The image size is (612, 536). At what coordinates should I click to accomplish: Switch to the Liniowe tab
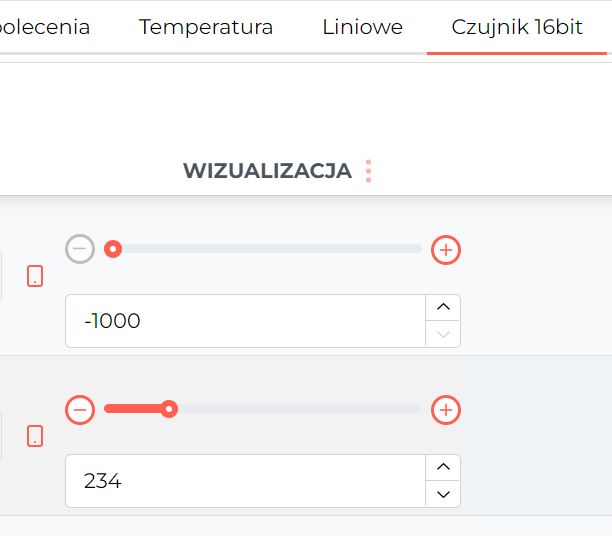(362, 27)
